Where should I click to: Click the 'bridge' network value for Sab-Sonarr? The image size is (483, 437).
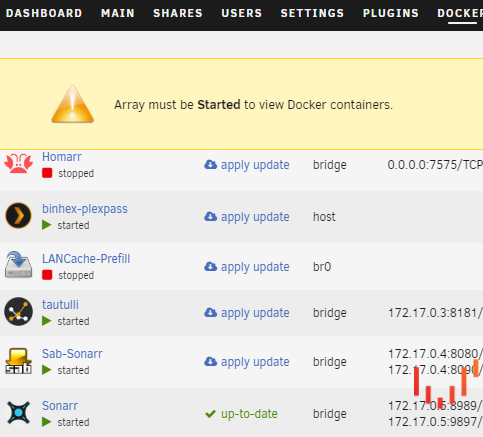pyautogui.click(x=330, y=362)
